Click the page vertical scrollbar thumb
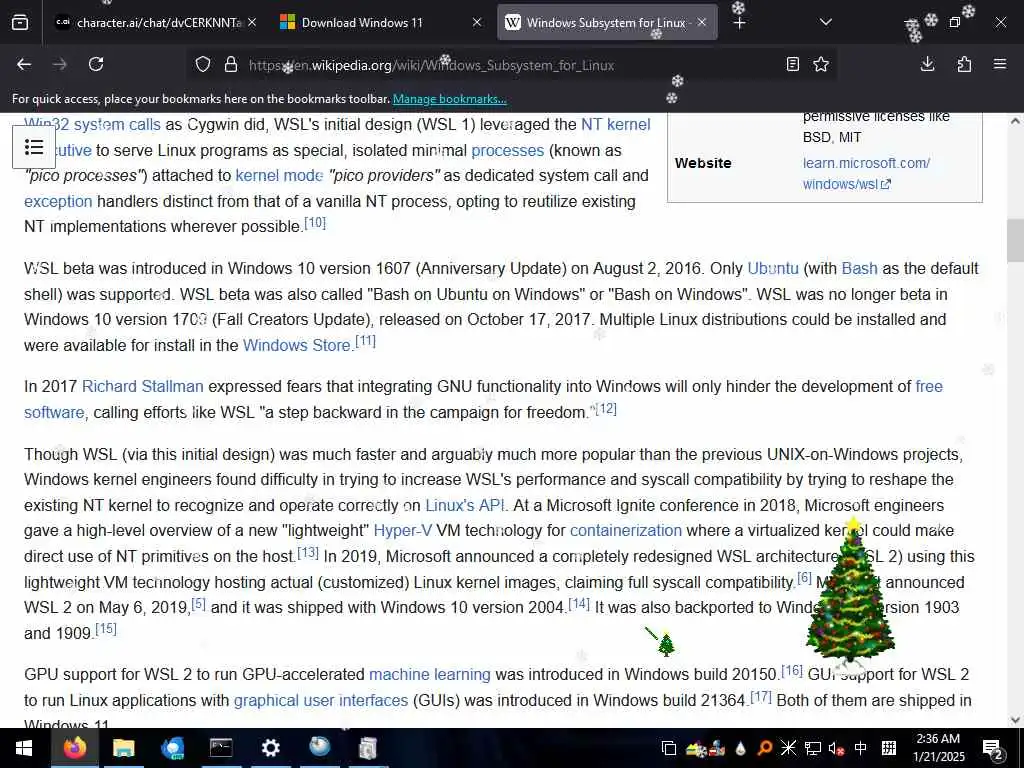 1015,240
